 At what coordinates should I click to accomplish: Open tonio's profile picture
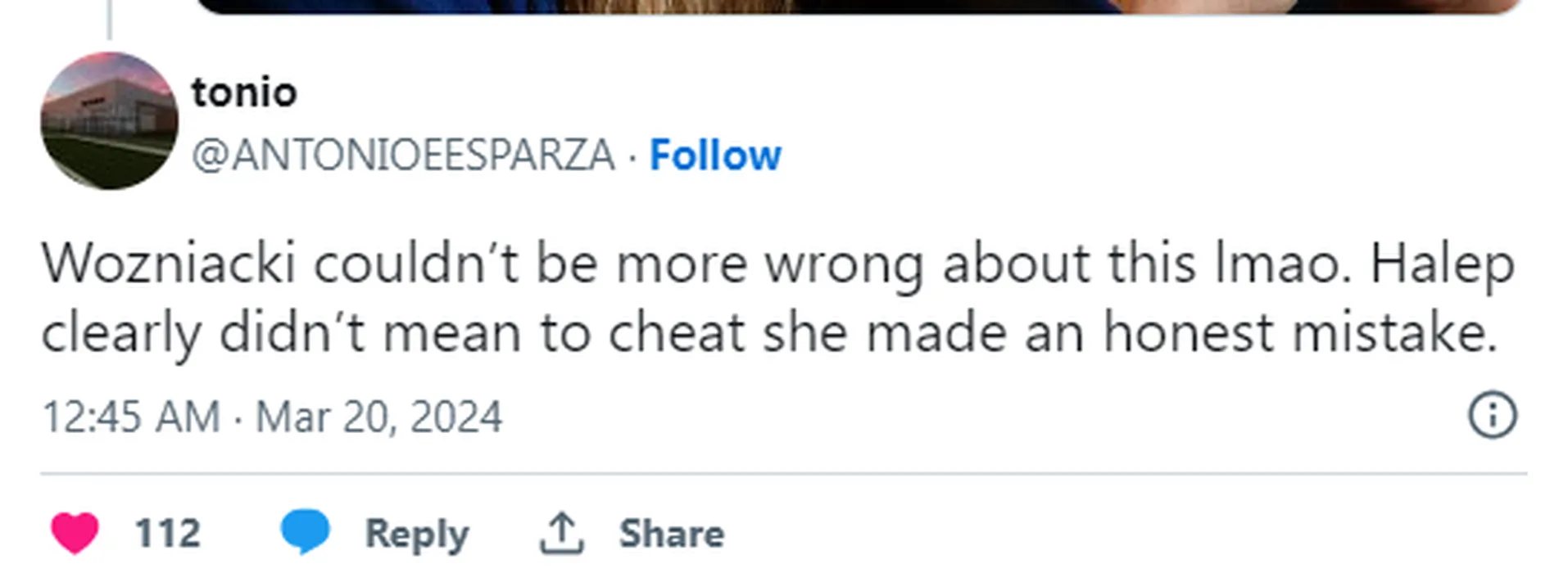tap(109, 121)
